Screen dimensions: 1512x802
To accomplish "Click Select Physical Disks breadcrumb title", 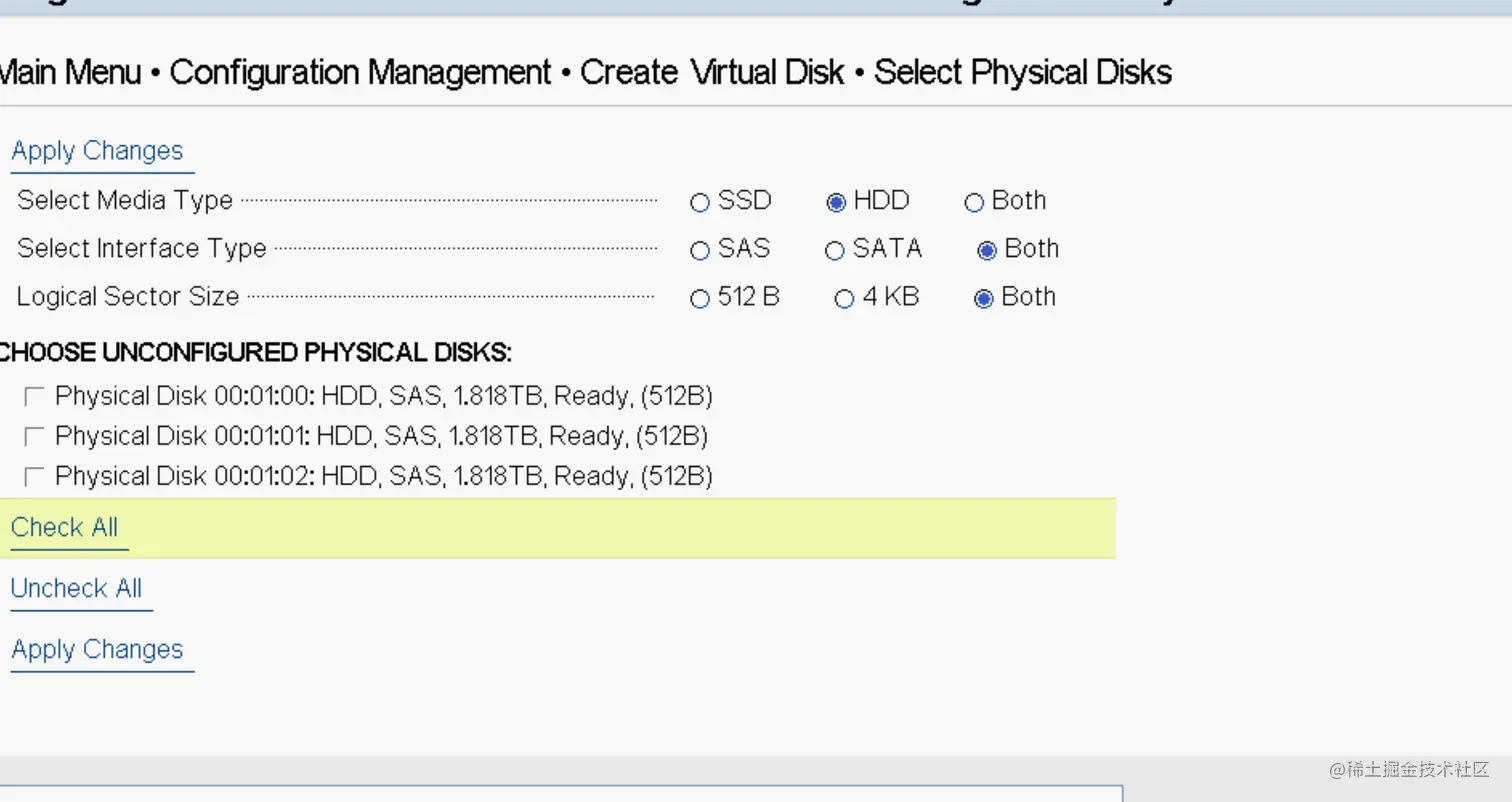I will [x=1022, y=73].
